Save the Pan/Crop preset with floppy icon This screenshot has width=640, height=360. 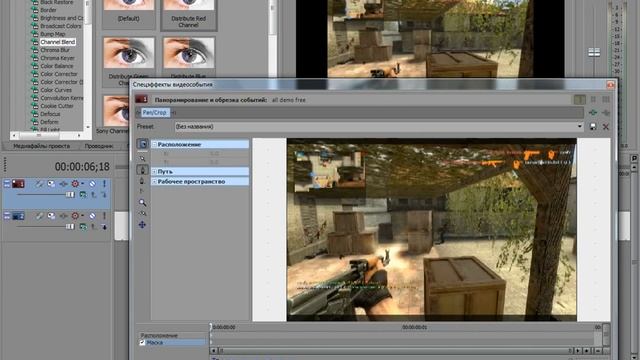click(x=593, y=127)
